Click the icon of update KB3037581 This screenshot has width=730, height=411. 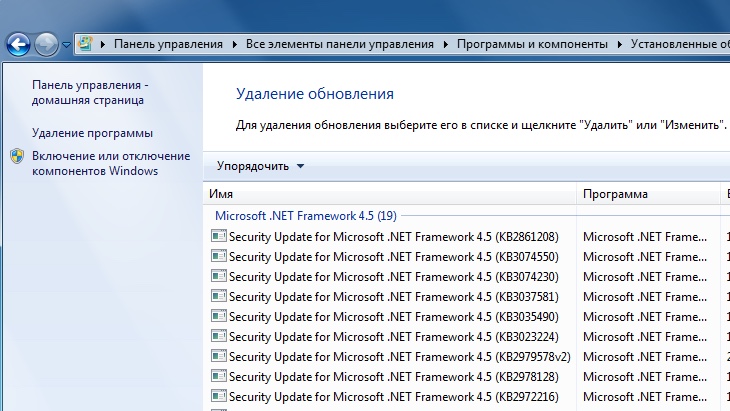point(219,297)
